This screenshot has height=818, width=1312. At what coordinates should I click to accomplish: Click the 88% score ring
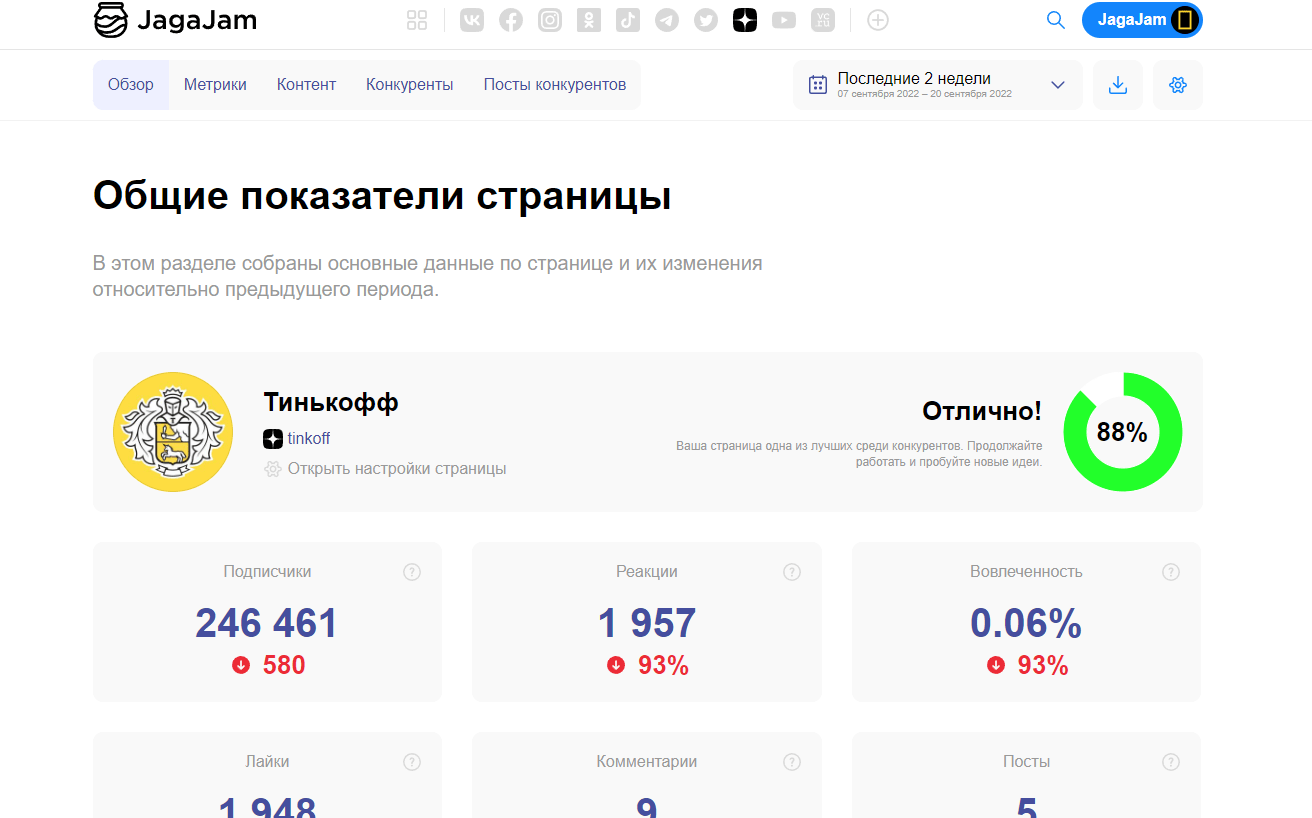pyautogui.click(x=1123, y=432)
